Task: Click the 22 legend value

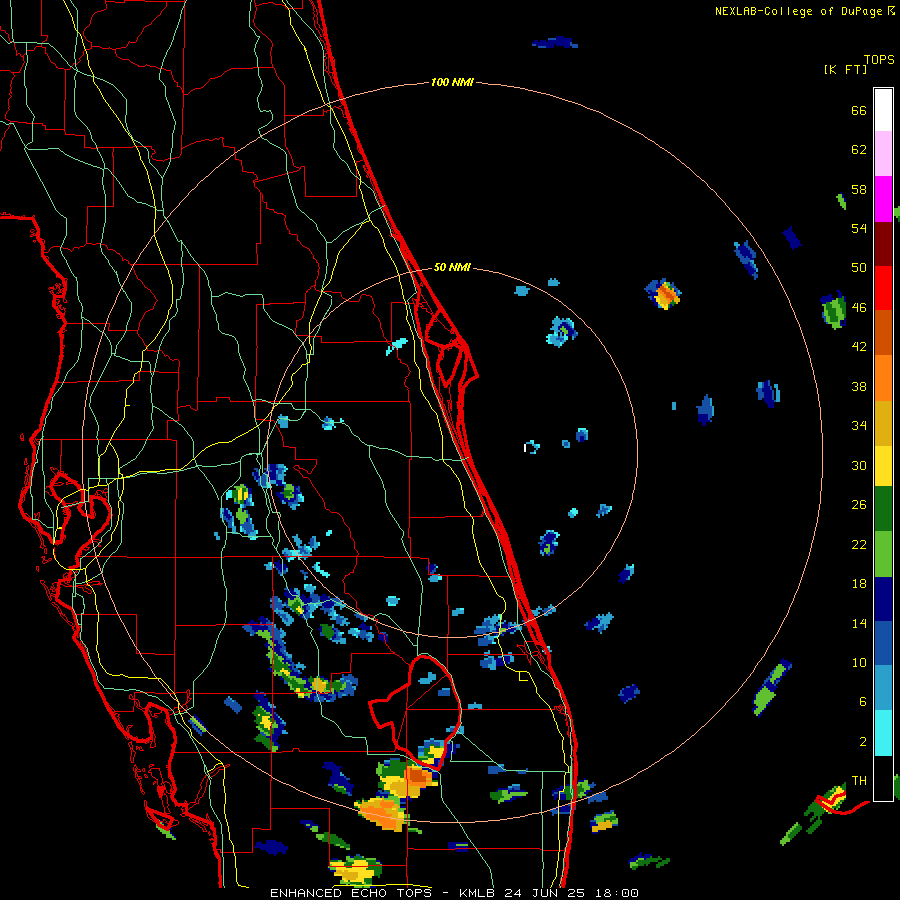Action: click(859, 545)
